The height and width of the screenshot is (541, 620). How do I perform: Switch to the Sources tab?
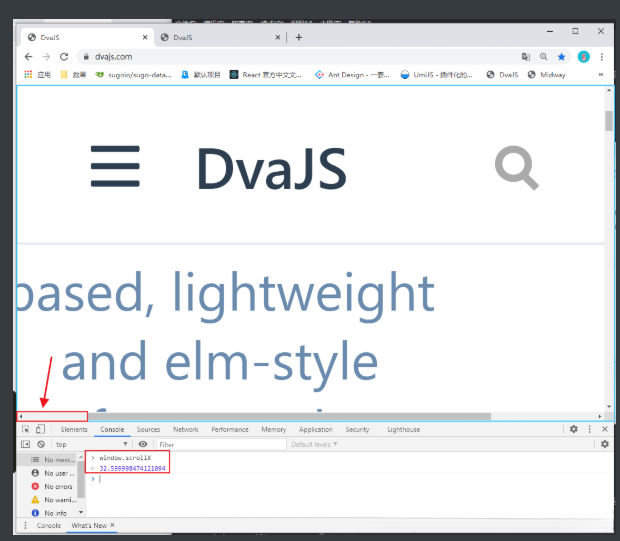148,429
